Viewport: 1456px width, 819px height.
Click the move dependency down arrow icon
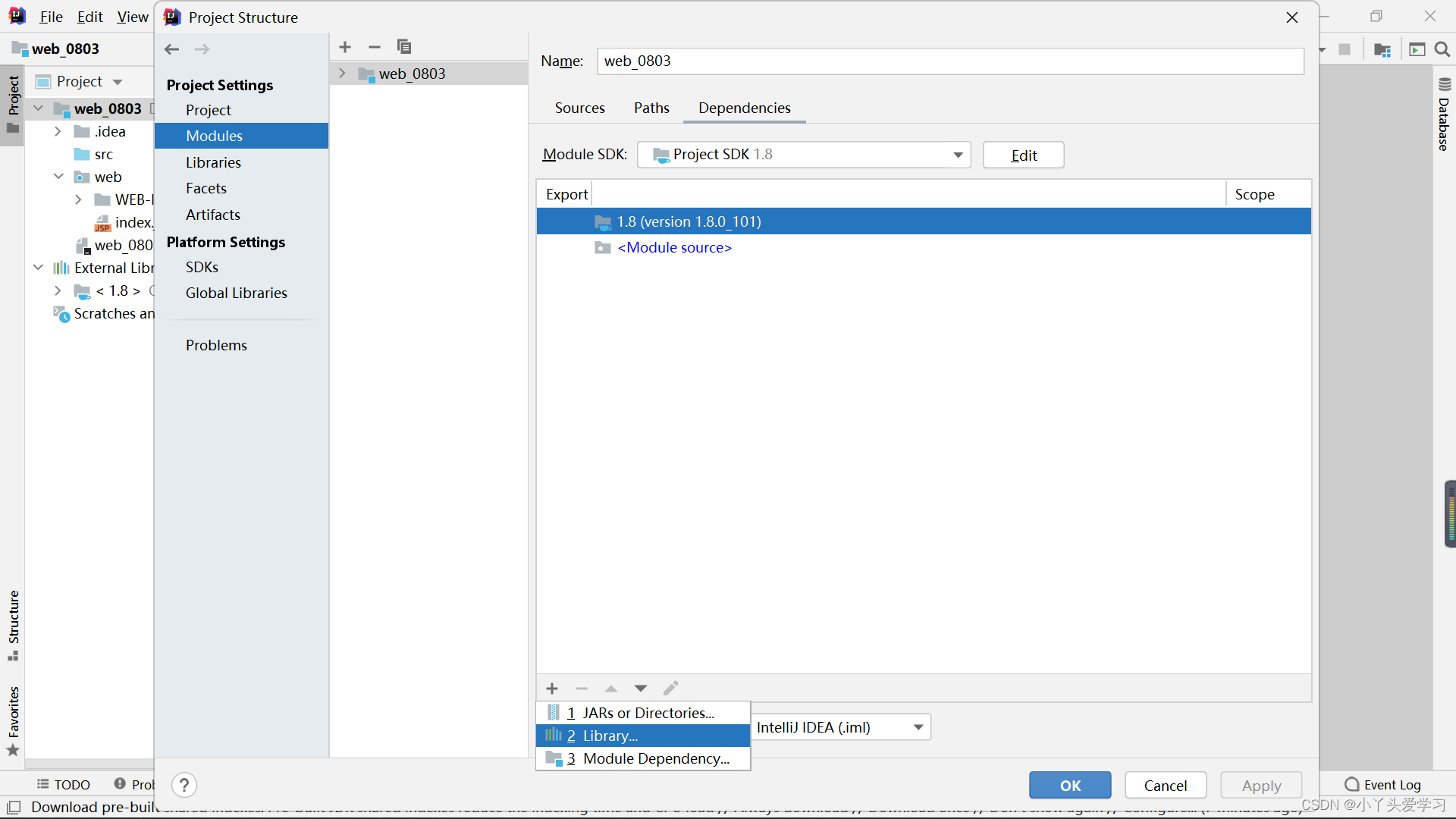(640, 688)
